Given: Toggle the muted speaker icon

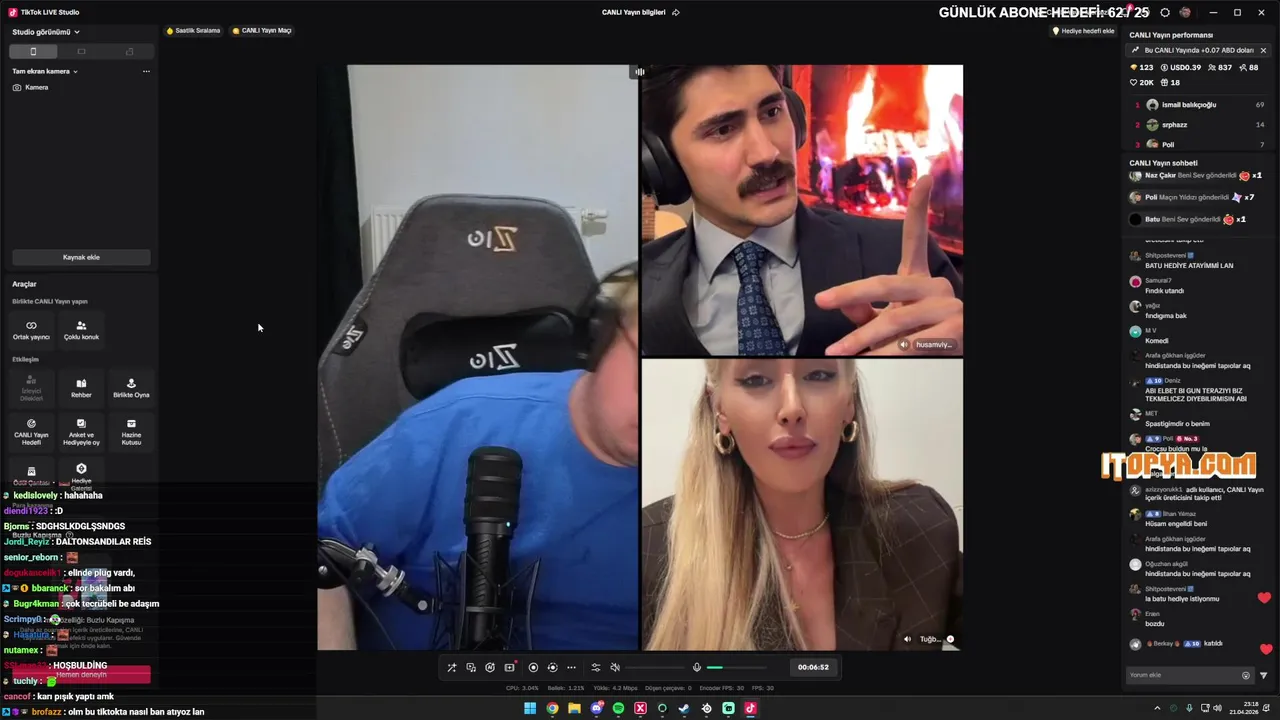Looking at the screenshot, I should [615, 667].
